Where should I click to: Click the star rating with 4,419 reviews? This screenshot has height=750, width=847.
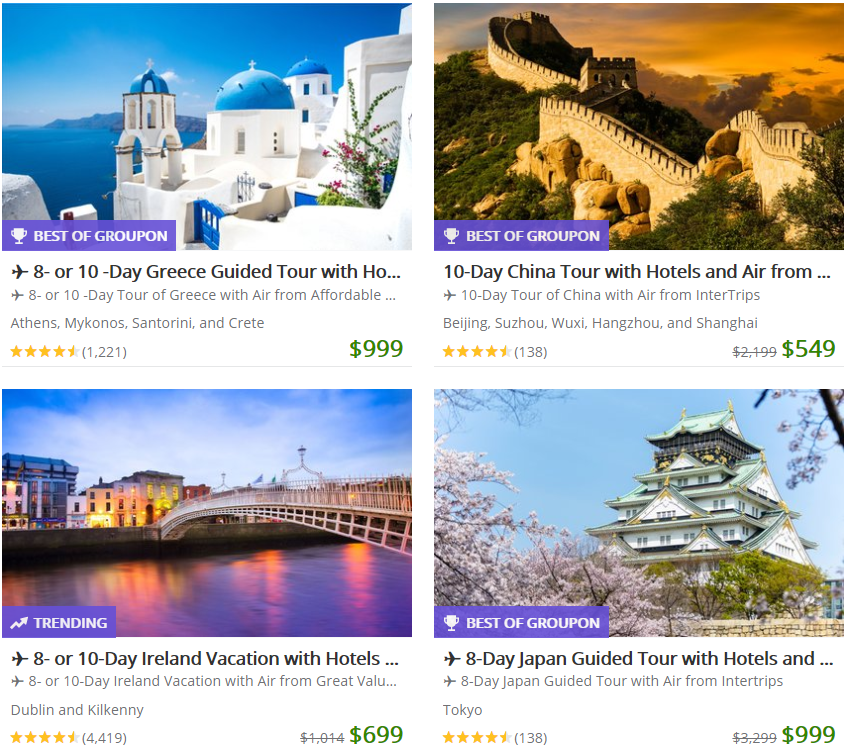(x=44, y=738)
